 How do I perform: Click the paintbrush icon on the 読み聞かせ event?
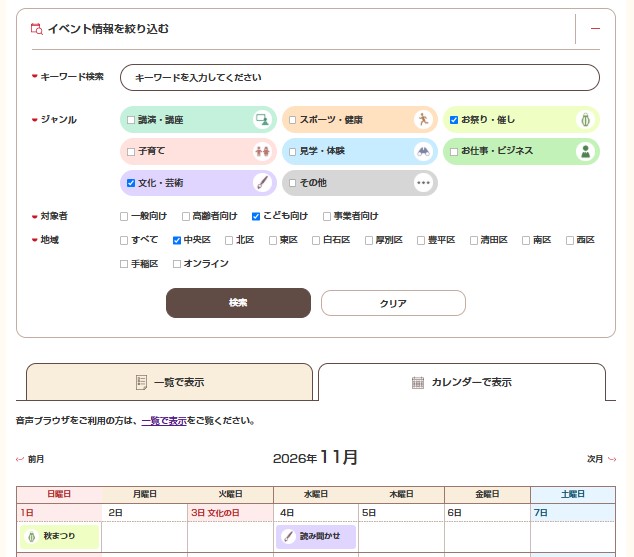[x=288, y=537]
